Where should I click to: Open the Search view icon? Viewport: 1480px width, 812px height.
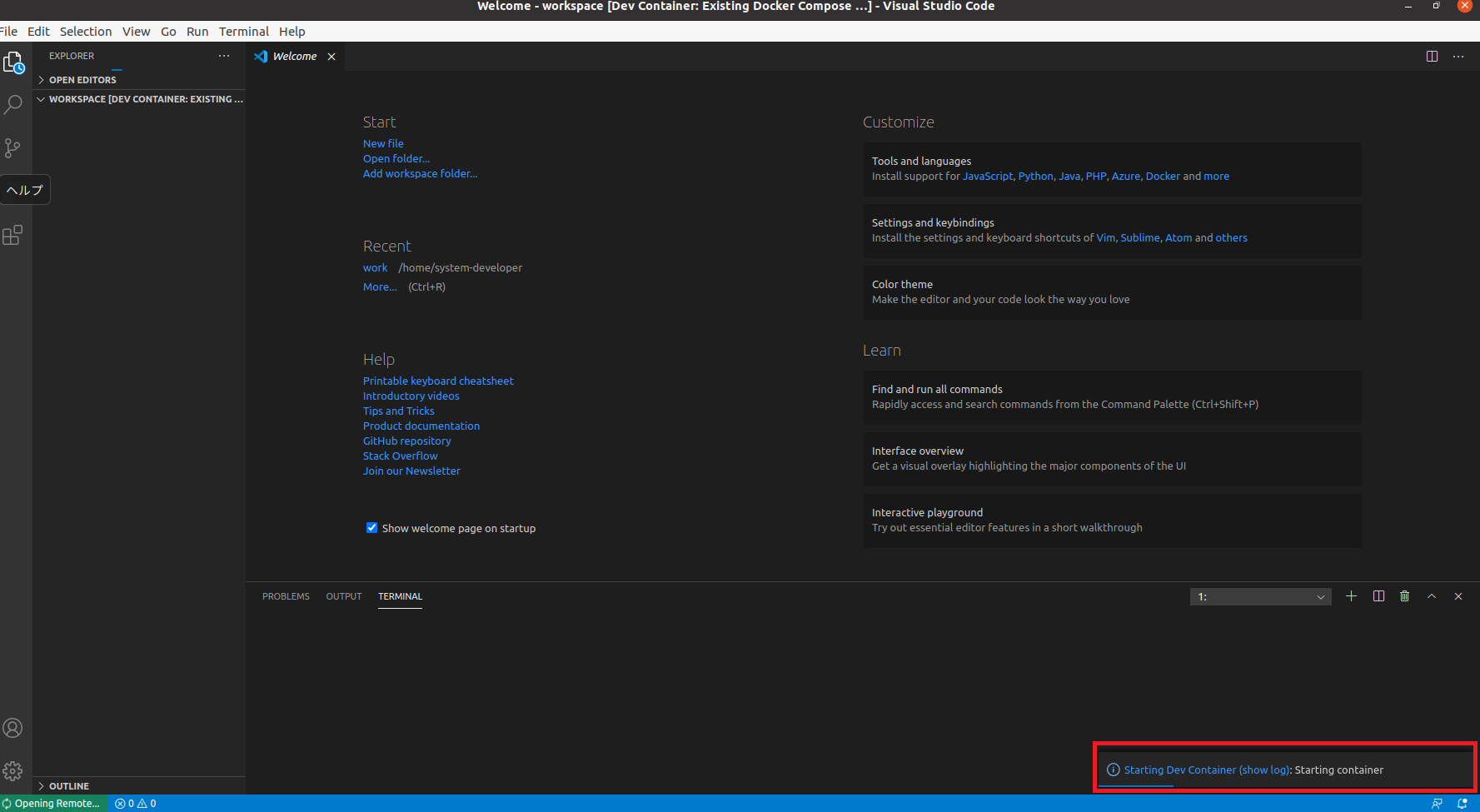(13, 105)
